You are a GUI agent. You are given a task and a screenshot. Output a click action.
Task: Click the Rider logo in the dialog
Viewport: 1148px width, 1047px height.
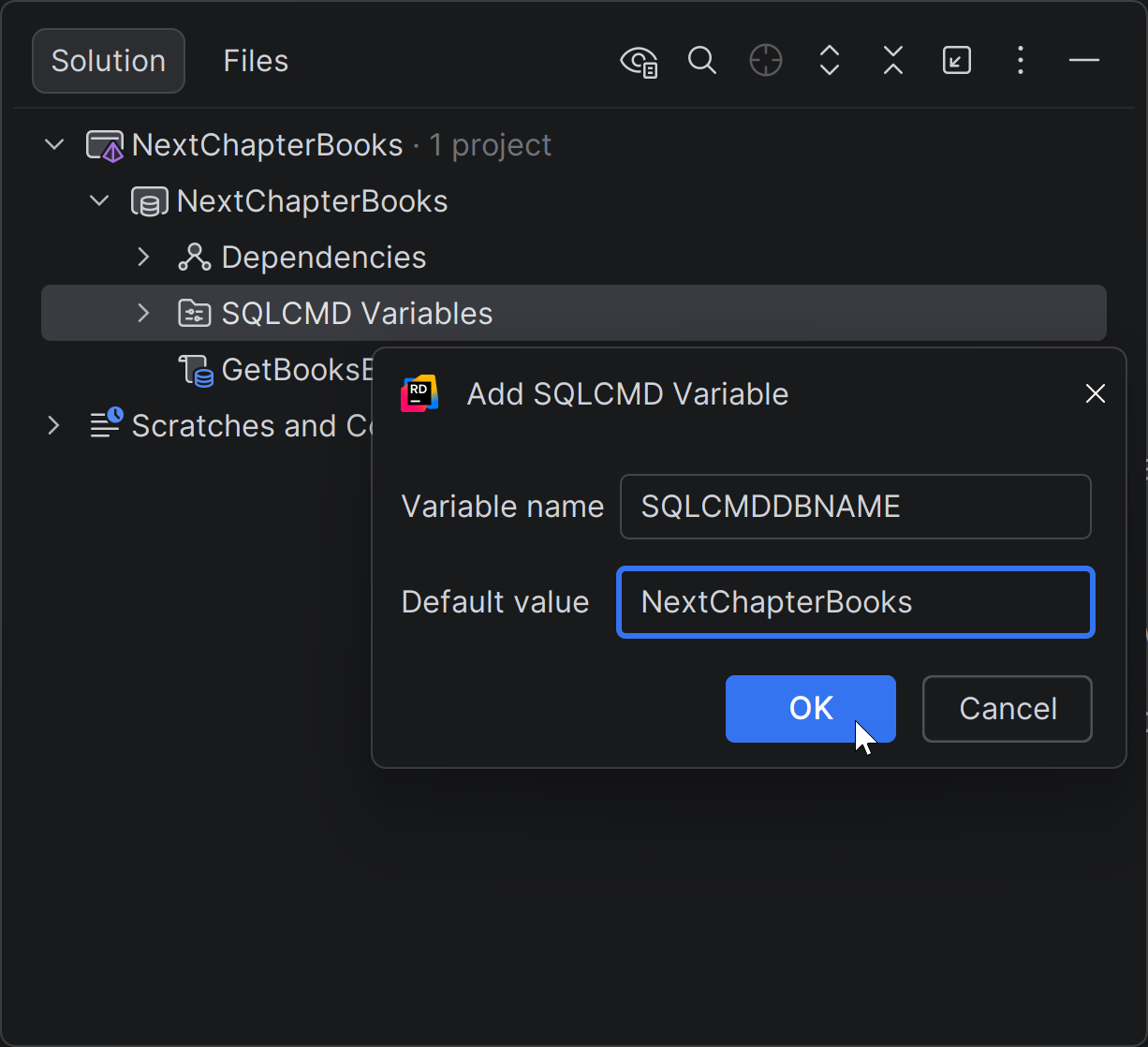(x=419, y=393)
